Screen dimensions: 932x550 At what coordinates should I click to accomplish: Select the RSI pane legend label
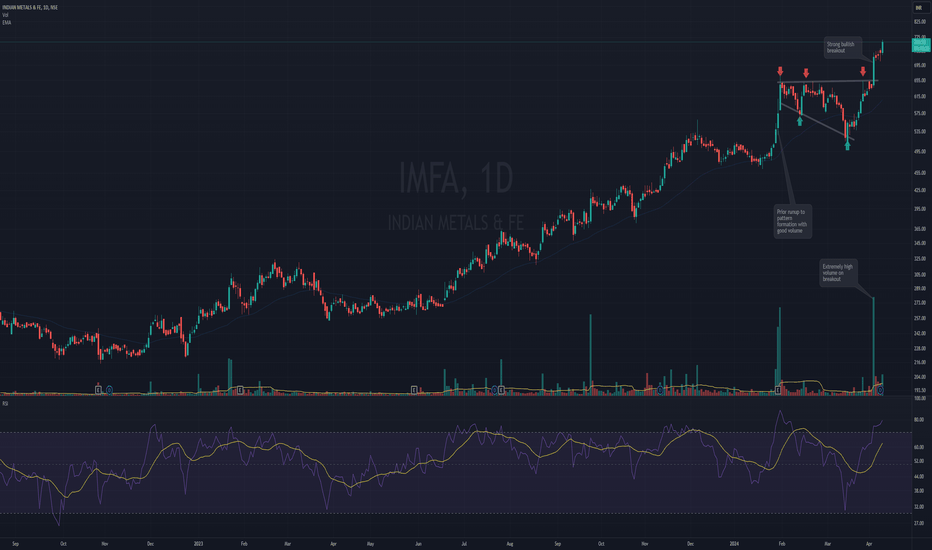pyautogui.click(x=5, y=403)
